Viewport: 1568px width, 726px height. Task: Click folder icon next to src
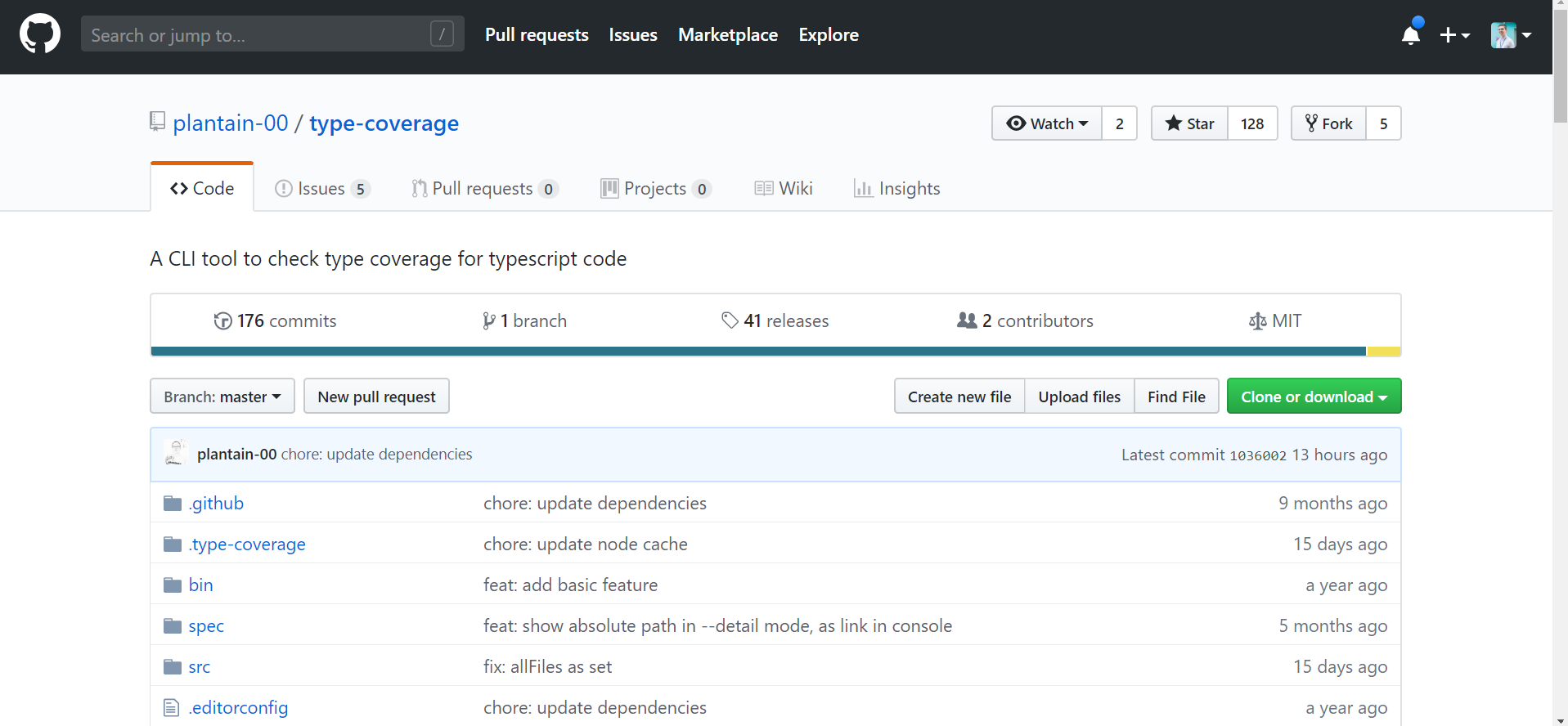[x=172, y=666]
